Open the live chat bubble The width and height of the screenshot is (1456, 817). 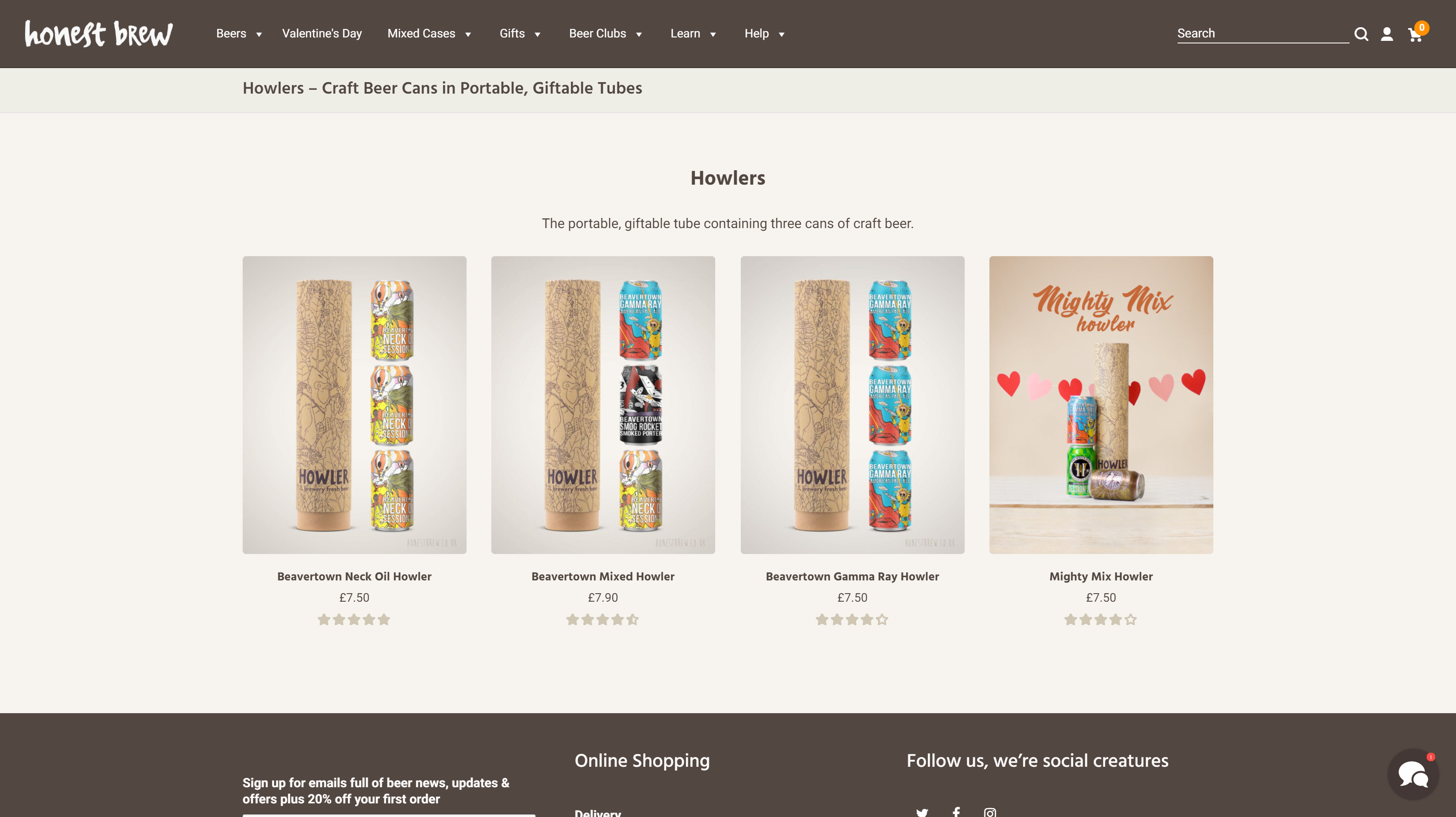click(x=1413, y=774)
